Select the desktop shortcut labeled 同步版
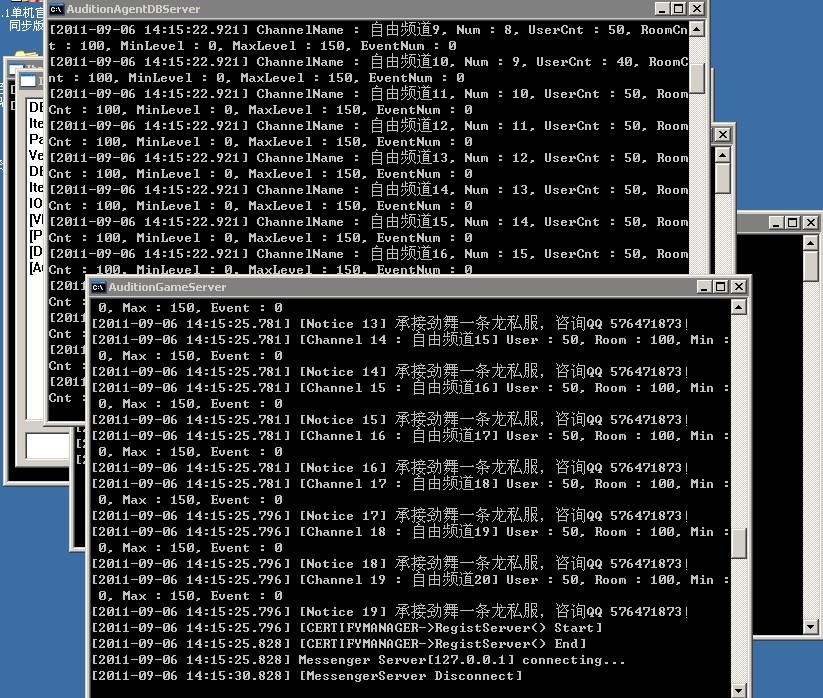 coord(22,26)
